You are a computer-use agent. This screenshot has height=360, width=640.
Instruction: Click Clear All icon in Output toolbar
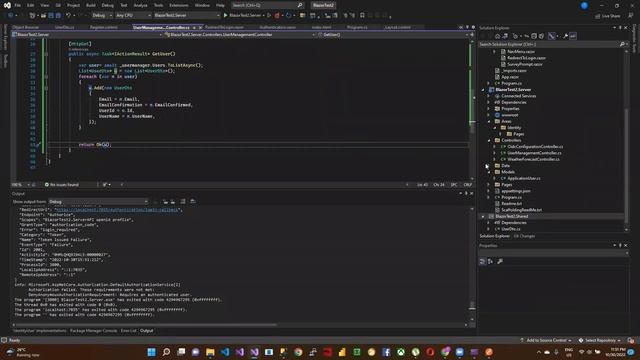pyautogui.click(x=182, y=201)
